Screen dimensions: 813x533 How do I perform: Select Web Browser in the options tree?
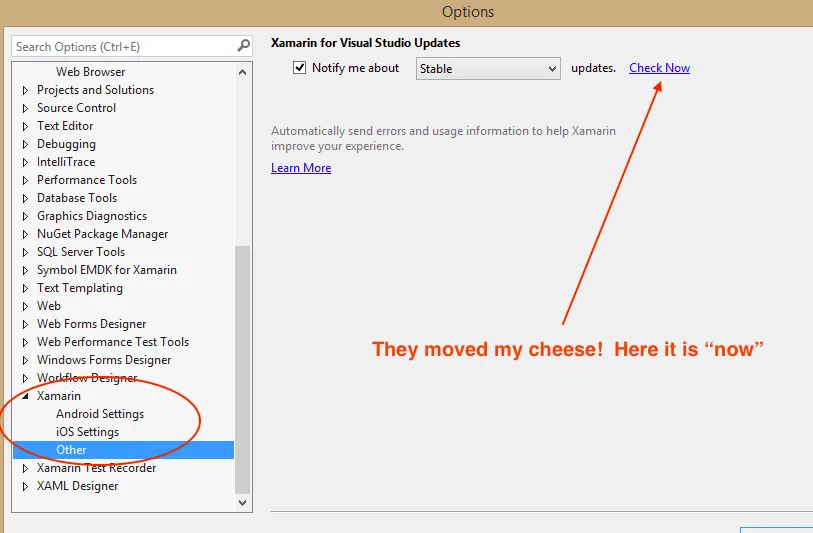90,72
